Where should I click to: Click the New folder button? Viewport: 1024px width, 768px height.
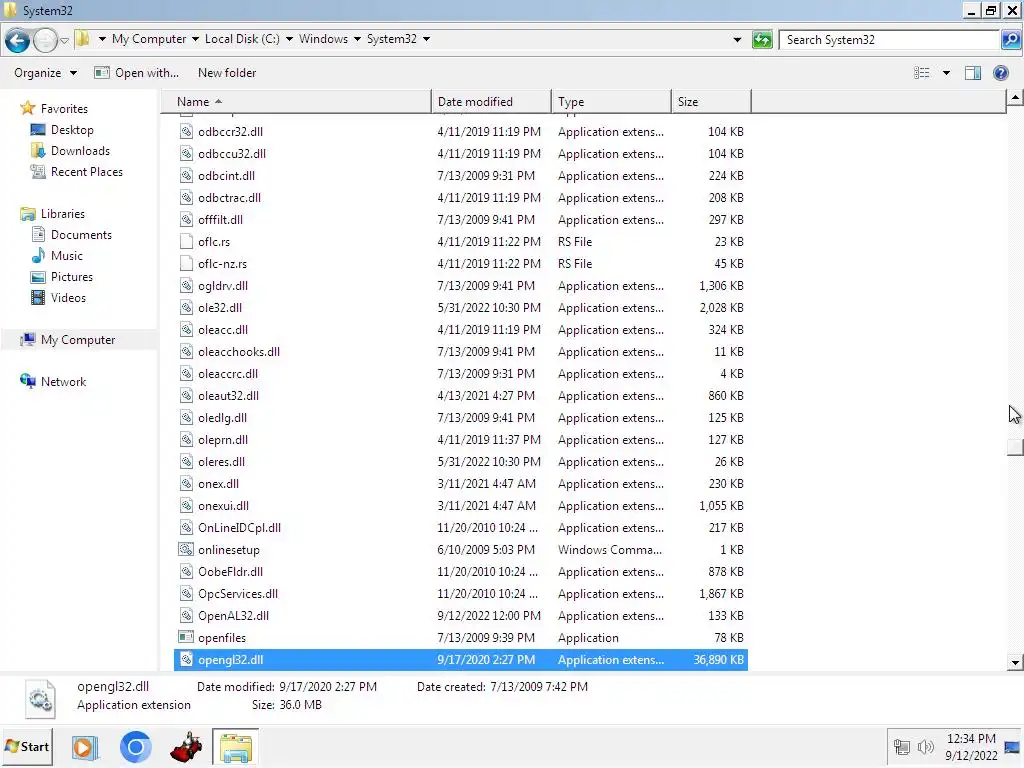coord(227,73)
